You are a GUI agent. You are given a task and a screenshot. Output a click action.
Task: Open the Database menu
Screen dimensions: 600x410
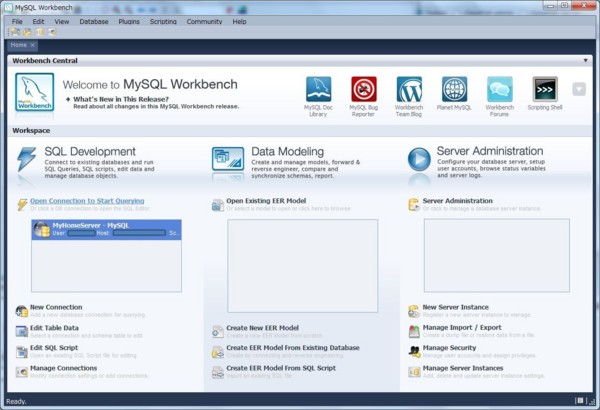pos(94,21)
